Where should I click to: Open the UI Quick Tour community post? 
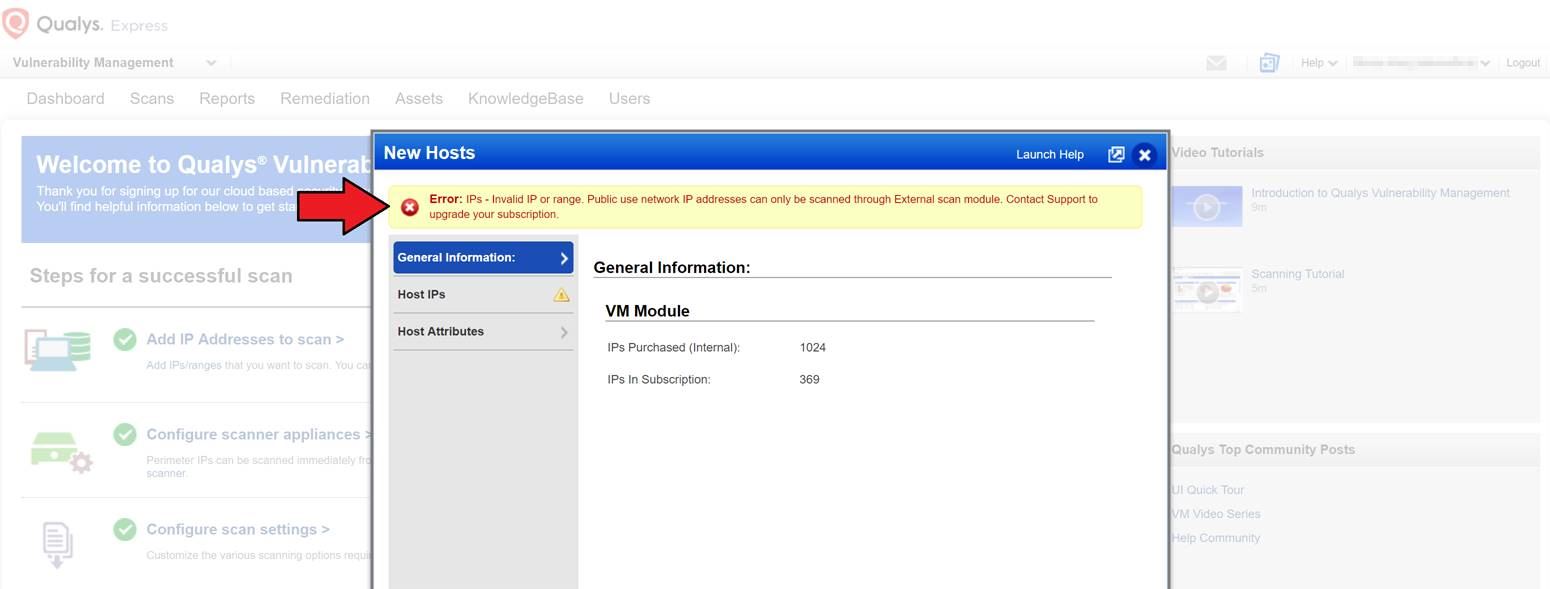click(x=1206, y=489)
